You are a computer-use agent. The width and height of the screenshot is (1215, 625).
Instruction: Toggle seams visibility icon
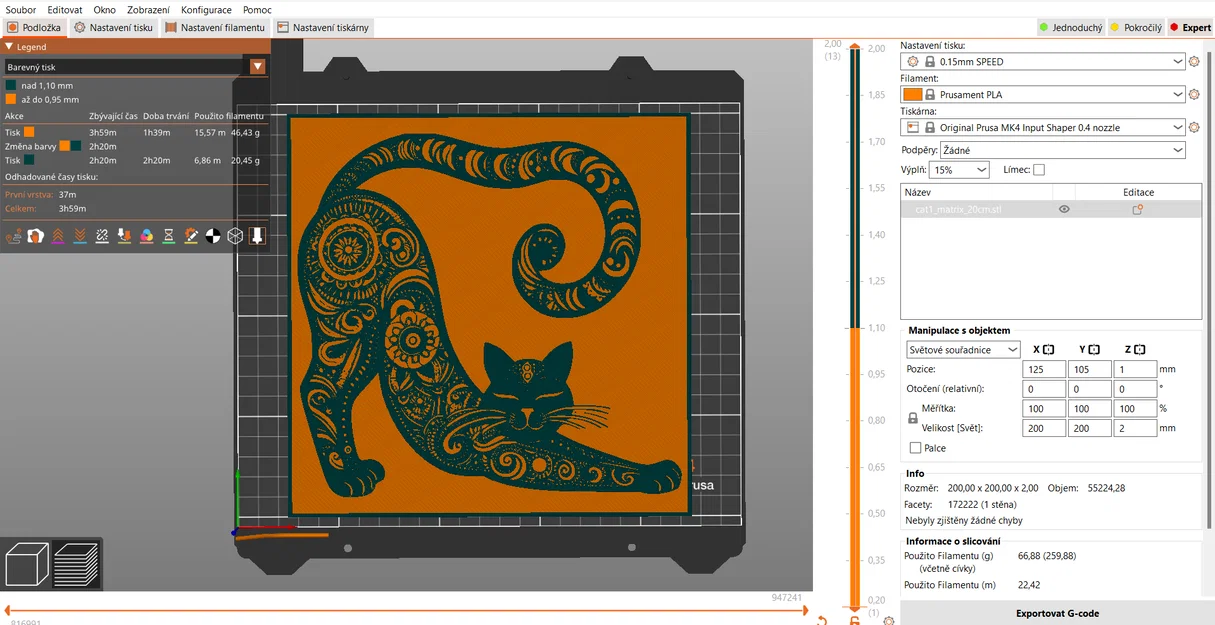(x=102, y=236)
